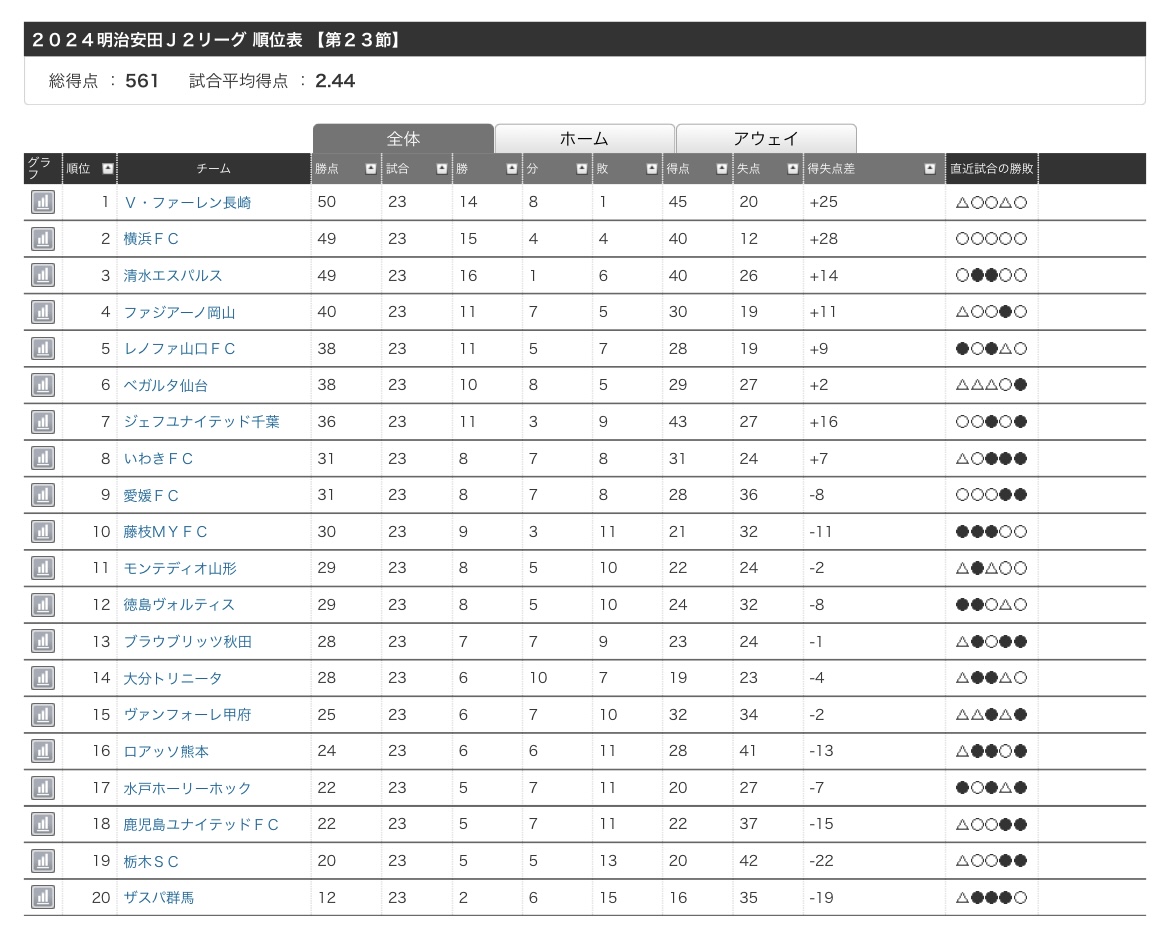
Task: Open 愛媛FC team link
Action: coord(151,495)
